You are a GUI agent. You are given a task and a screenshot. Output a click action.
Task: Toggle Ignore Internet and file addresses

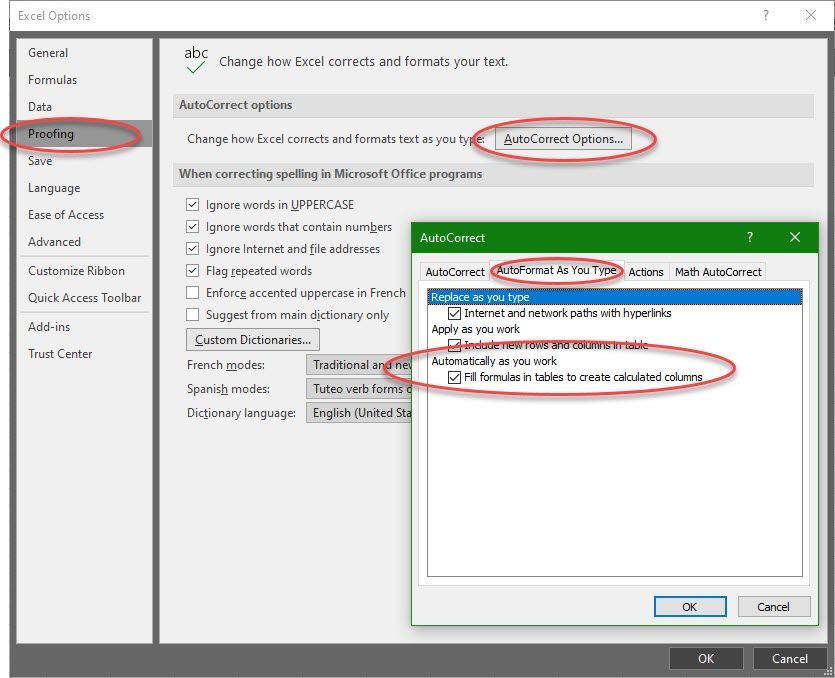[192, 249]
